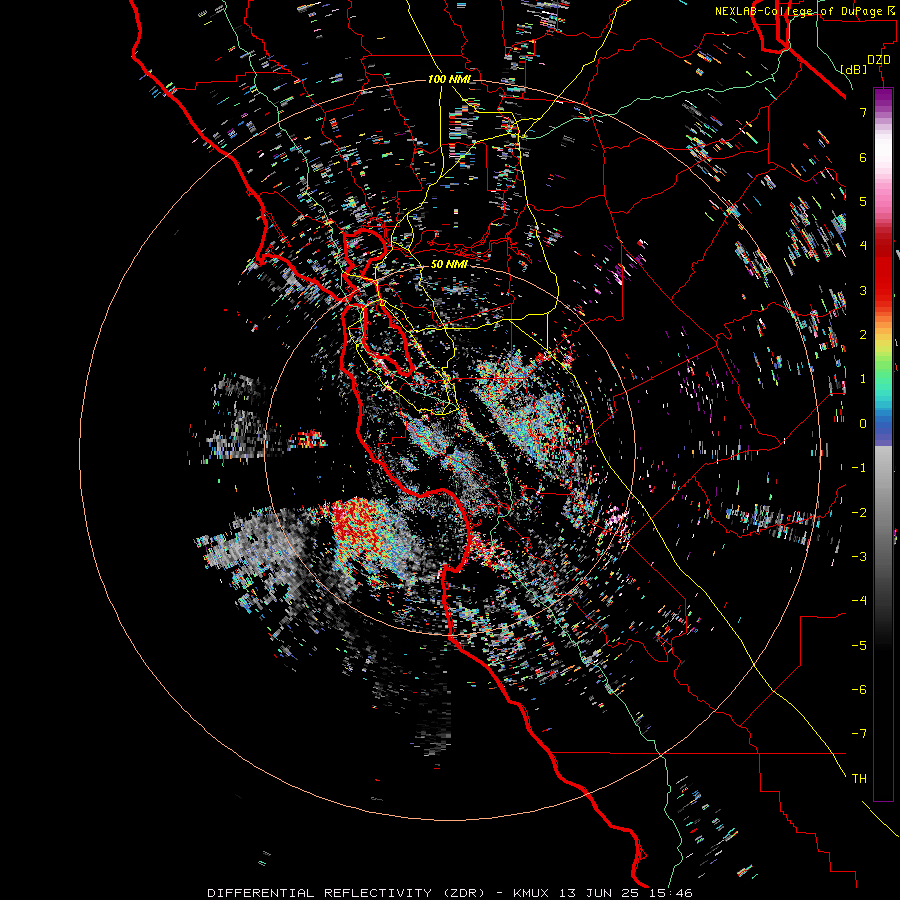Click the "1" value on color scale

click(x=863, y=379)
